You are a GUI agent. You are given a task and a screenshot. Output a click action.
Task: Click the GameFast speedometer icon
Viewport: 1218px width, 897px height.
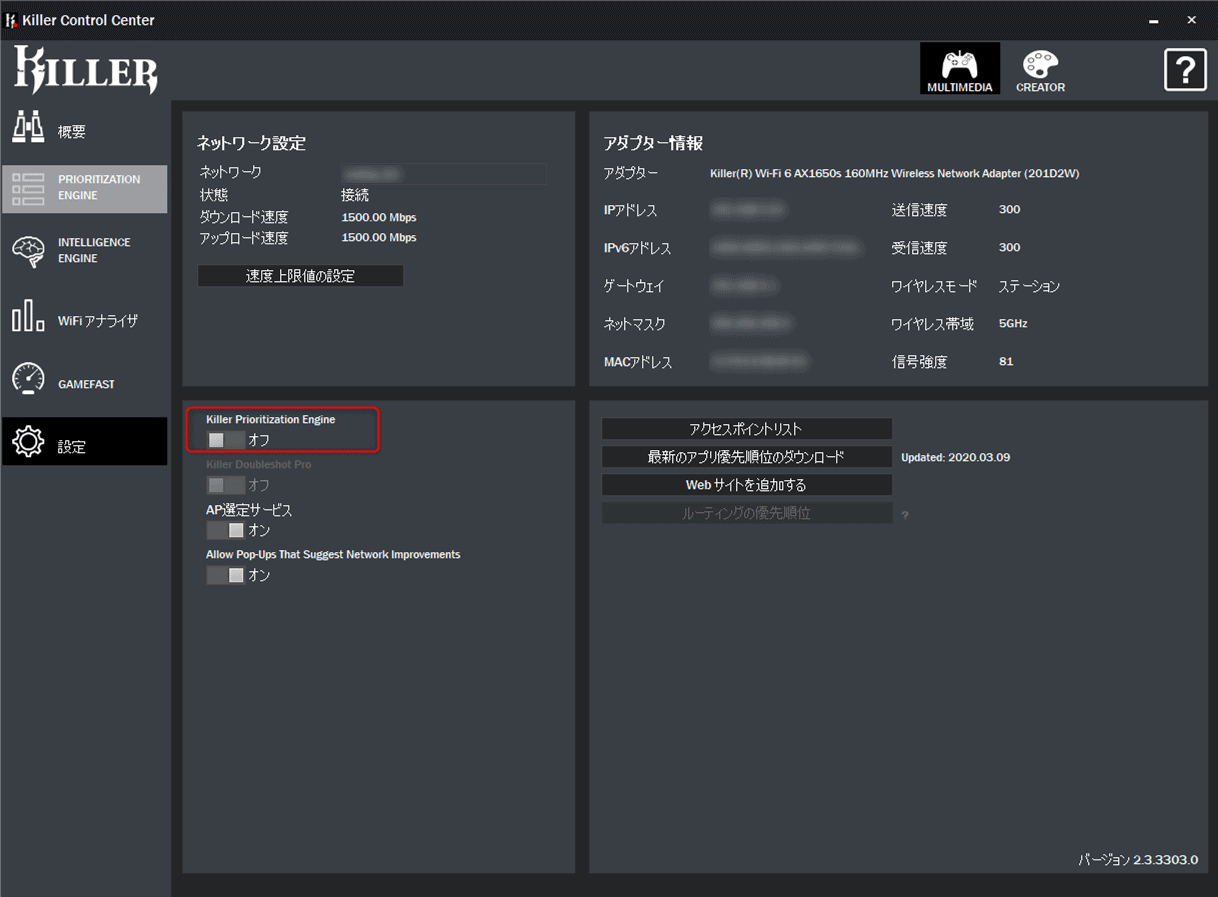28,378
